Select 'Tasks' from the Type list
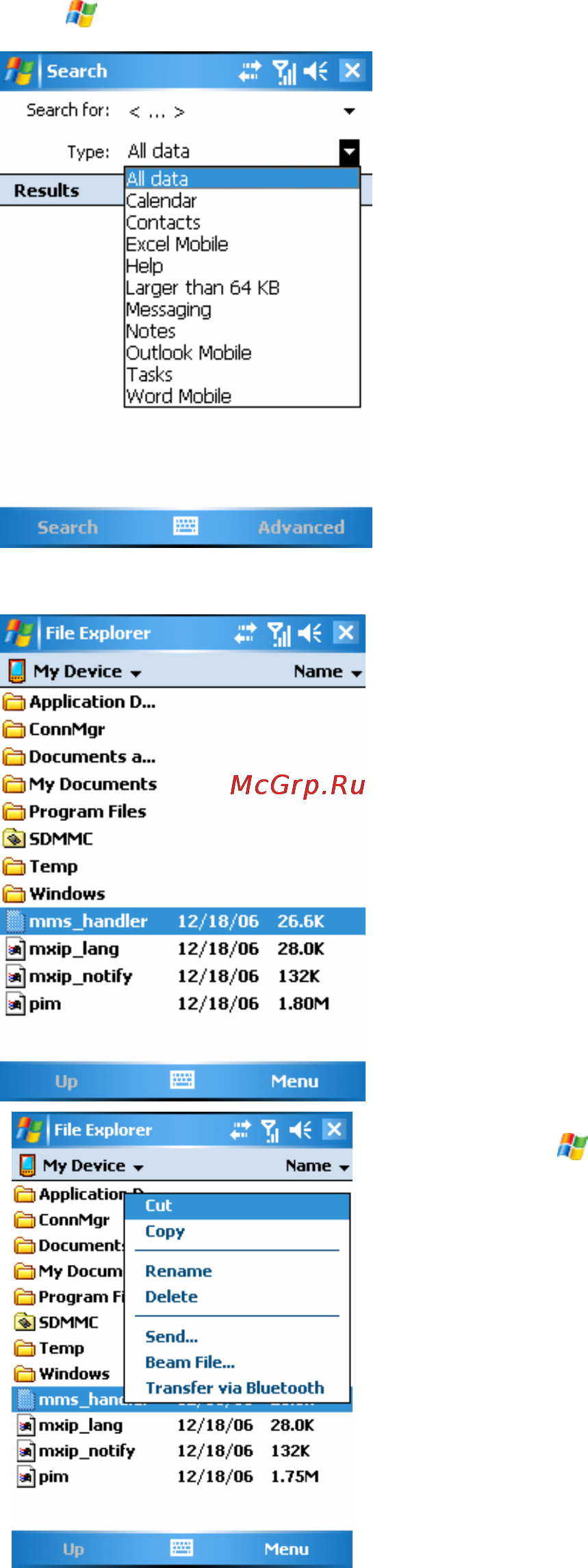The image size is (588, 1568). pyautogui.click(x=242, y=374)
